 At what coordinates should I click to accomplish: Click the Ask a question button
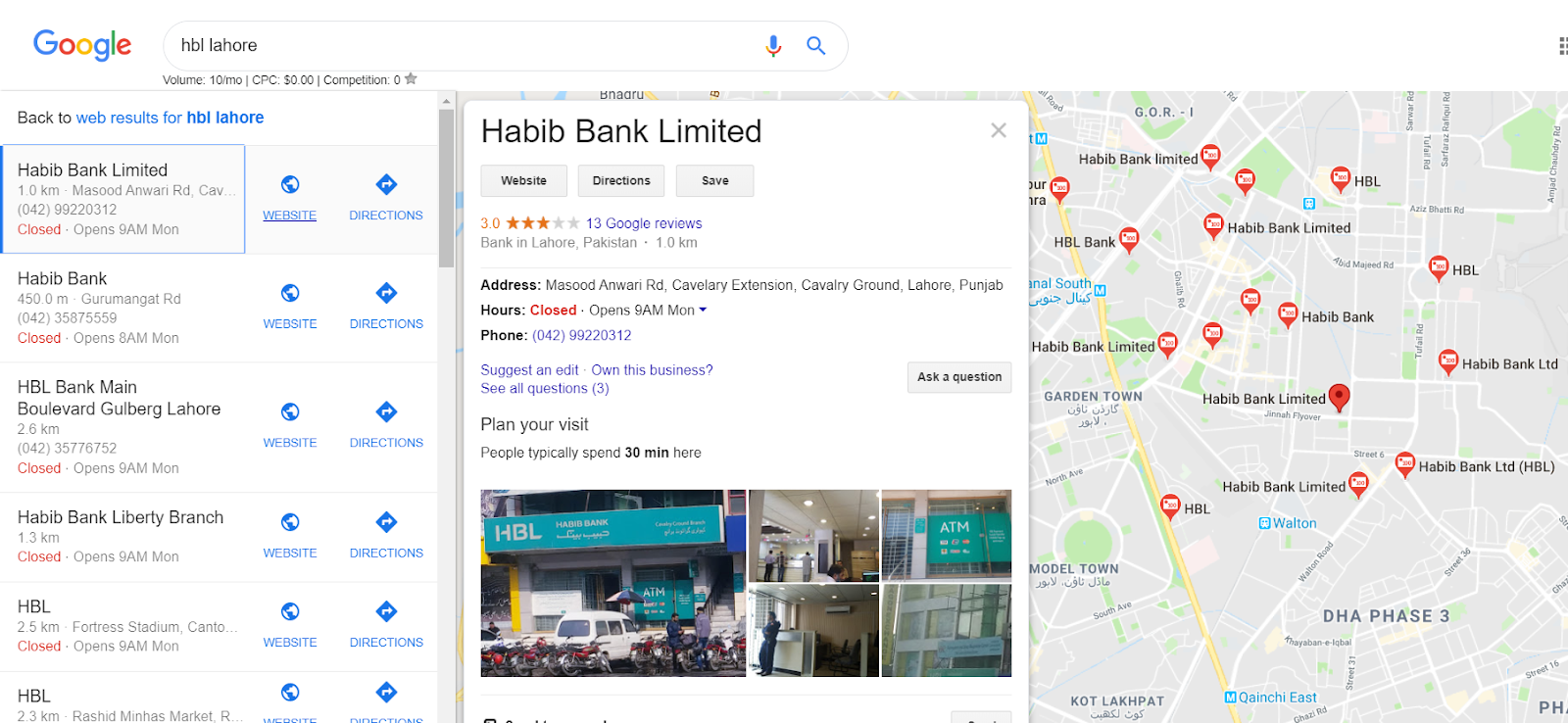959,377
